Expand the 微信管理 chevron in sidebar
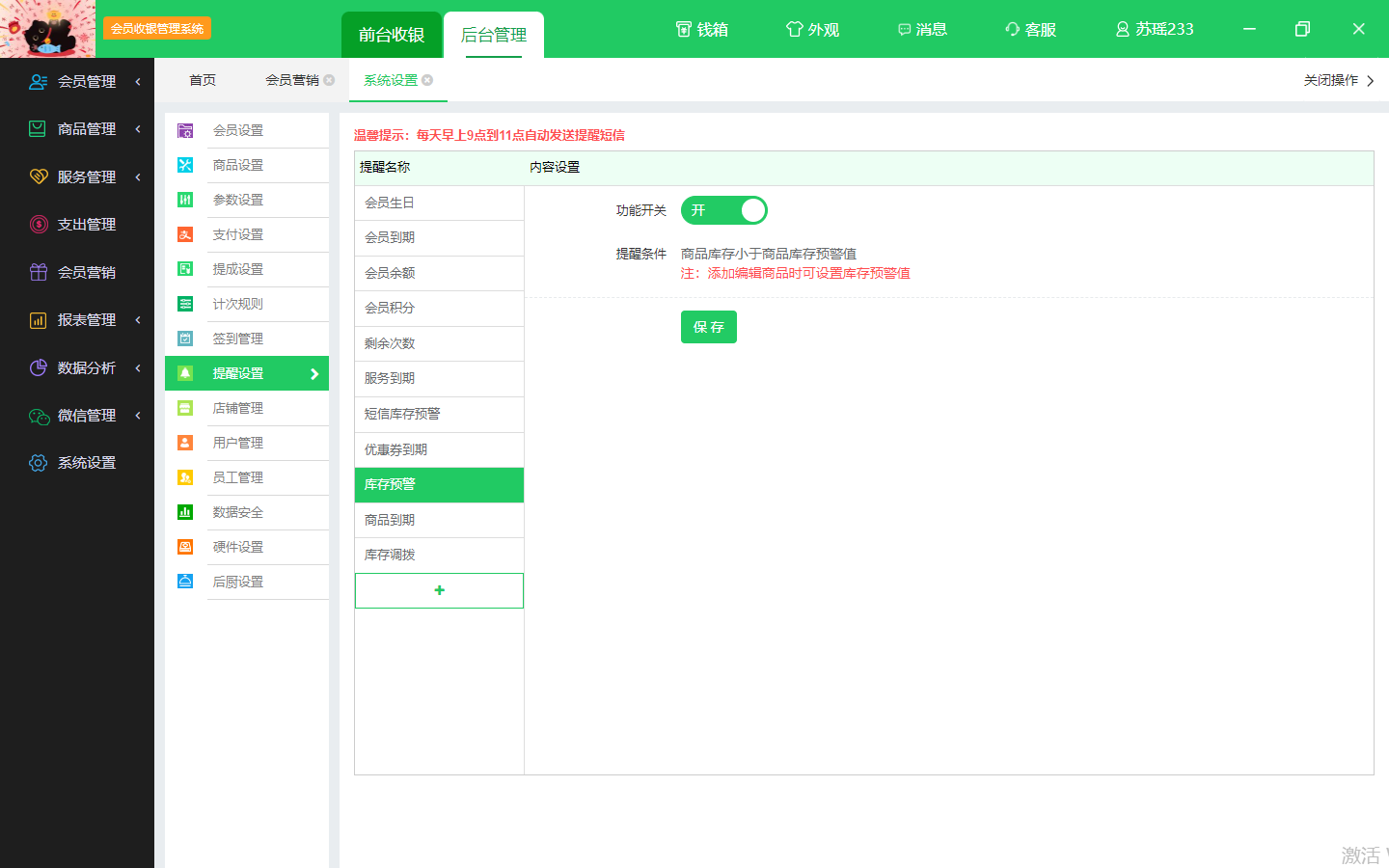This screenshot has width=1389, height=868. [x=138, y=416]
